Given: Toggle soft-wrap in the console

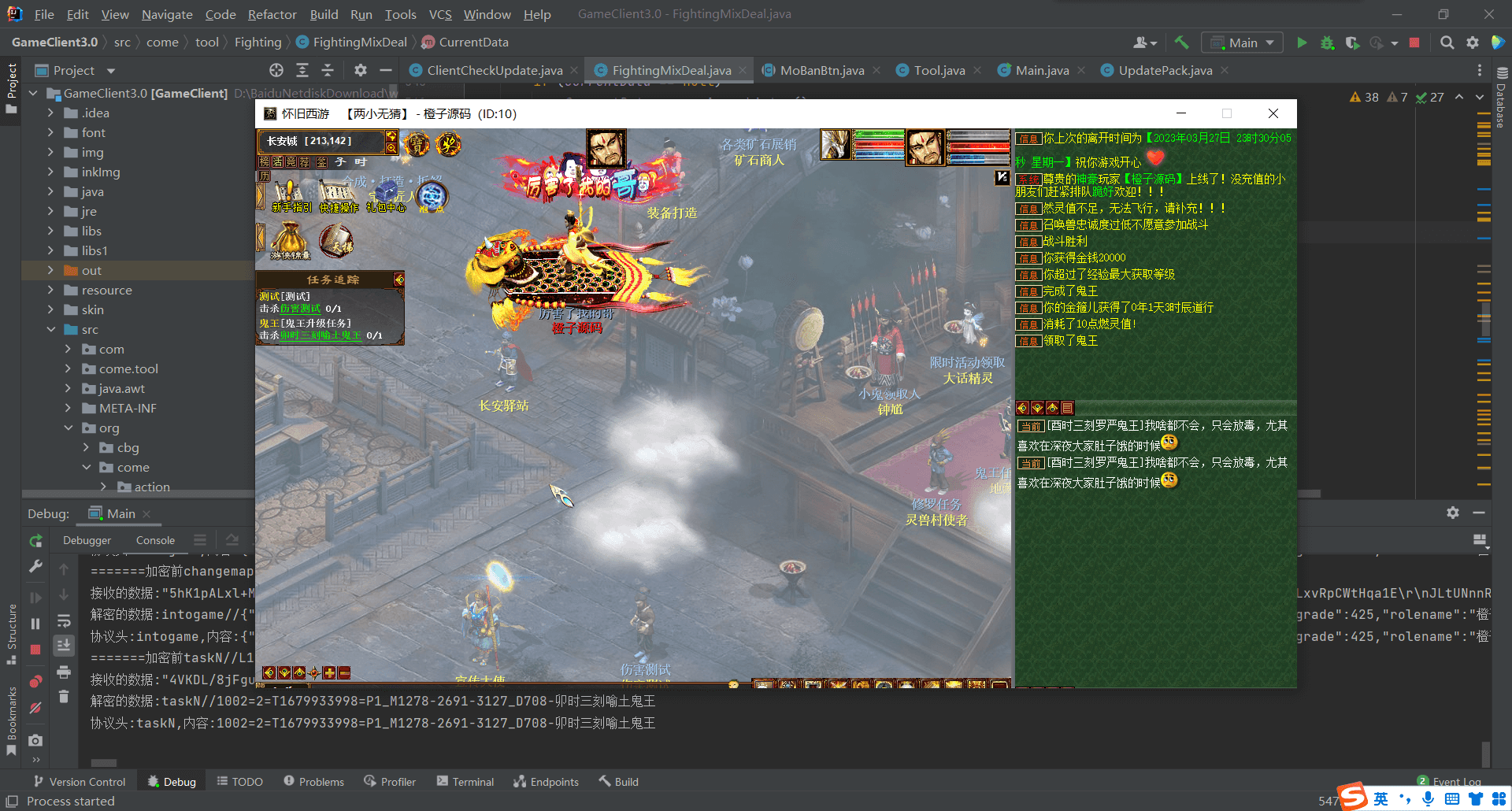Looking at the screenshot, I should click(x=64, y=621).
